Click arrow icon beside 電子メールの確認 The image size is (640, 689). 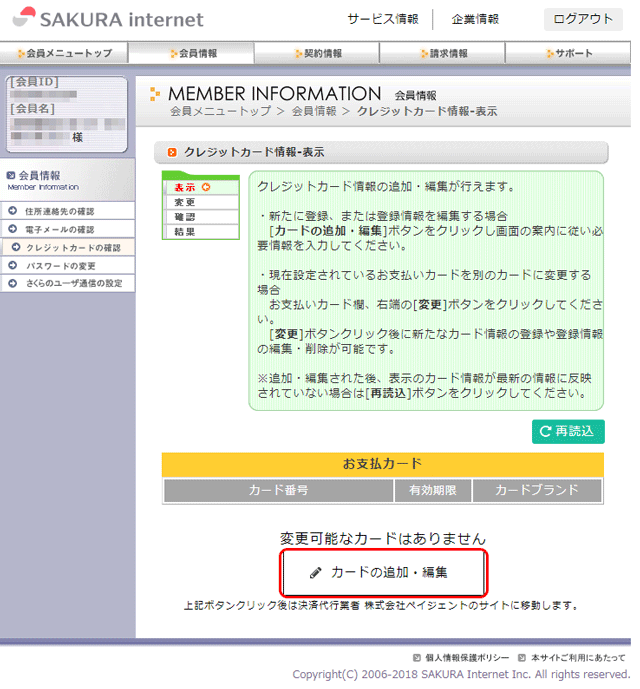(x=11, y=229)
